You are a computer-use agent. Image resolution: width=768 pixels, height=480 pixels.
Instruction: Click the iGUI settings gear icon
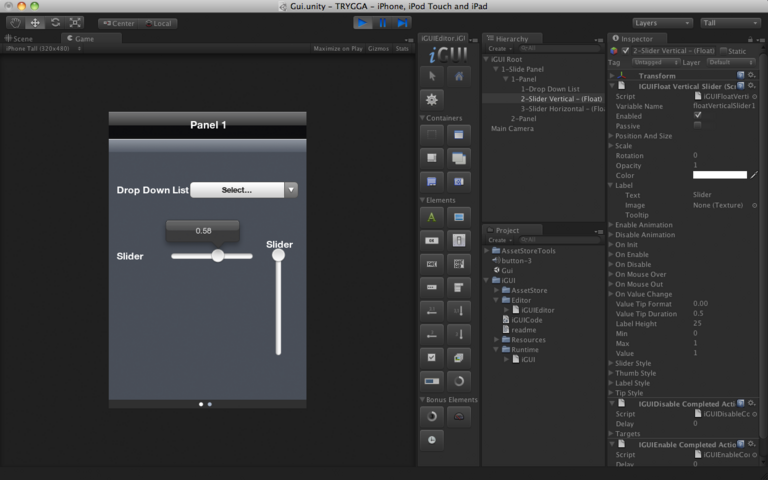[432, 99]
